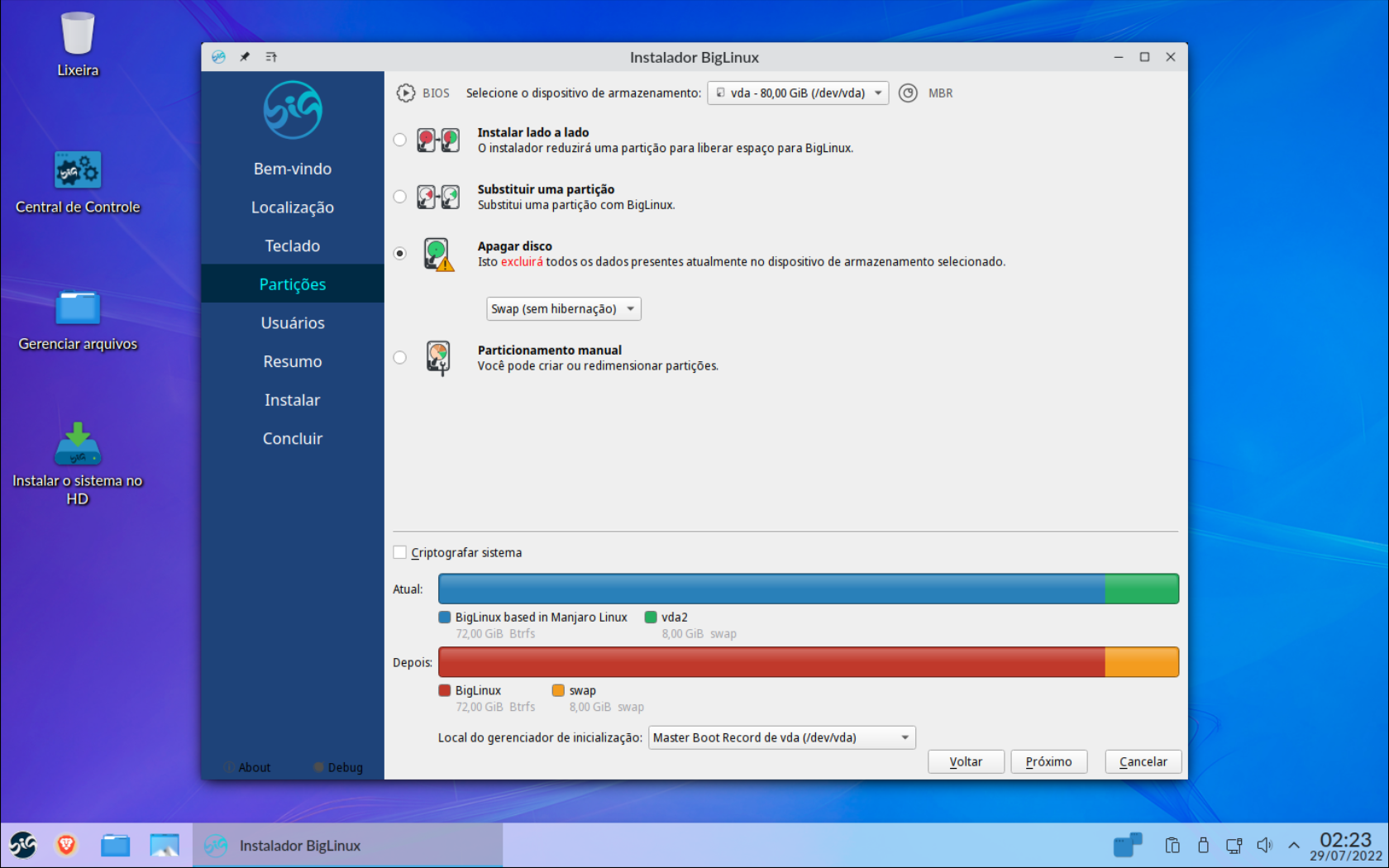The width and height of the screenshot is (1389, 868).
Task: Click the Particionamento manual disk icon
Action: [438, 358]
